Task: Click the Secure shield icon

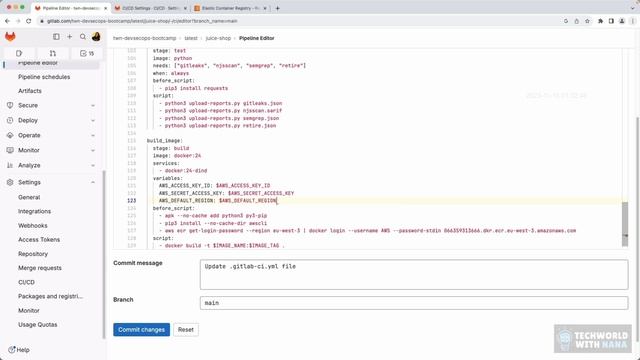Action: pyautogui.click(x=10, y=105)
